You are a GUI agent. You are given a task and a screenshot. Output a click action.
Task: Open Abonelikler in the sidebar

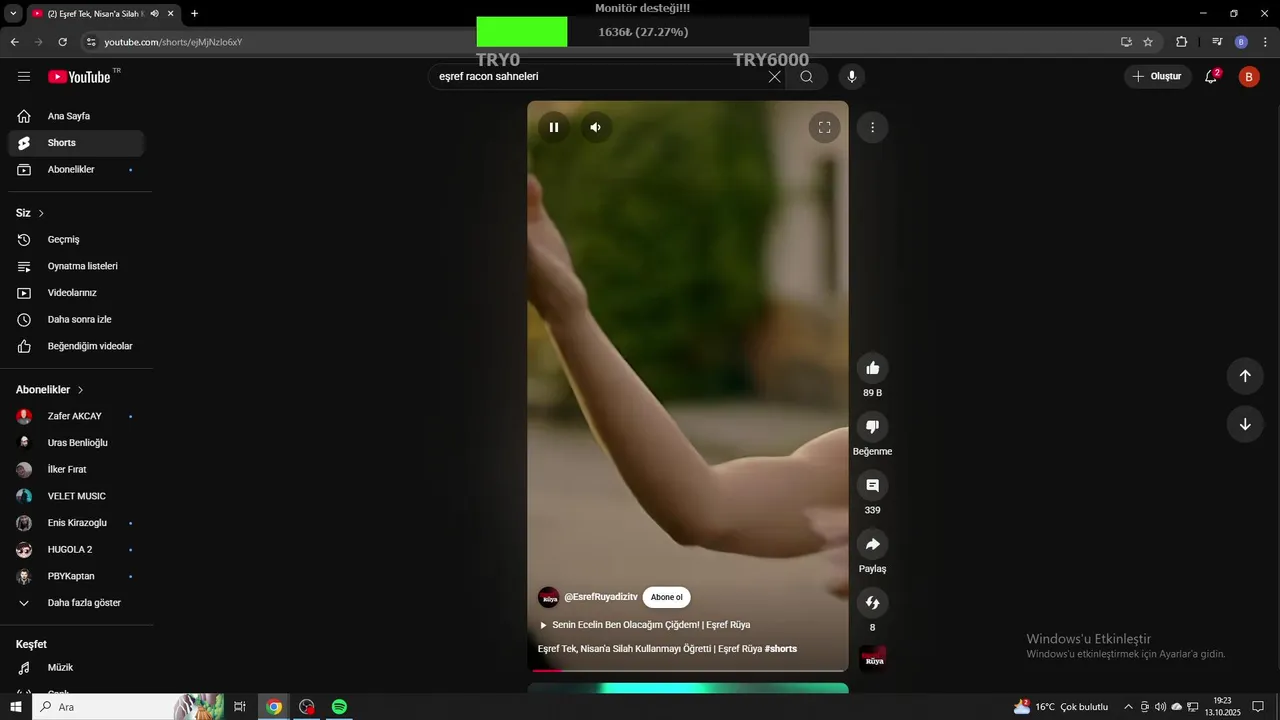[x=76, y=170]
